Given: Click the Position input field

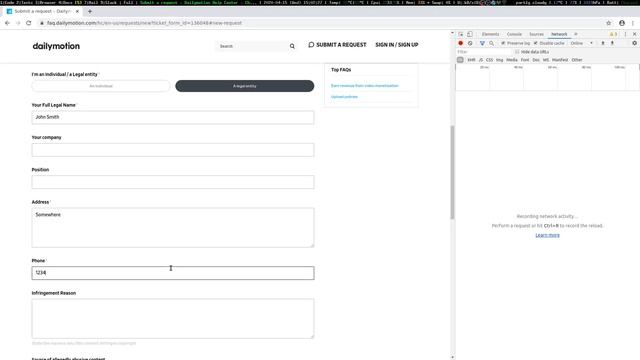Looking at the screenshot, I should (x=173, y=182).
